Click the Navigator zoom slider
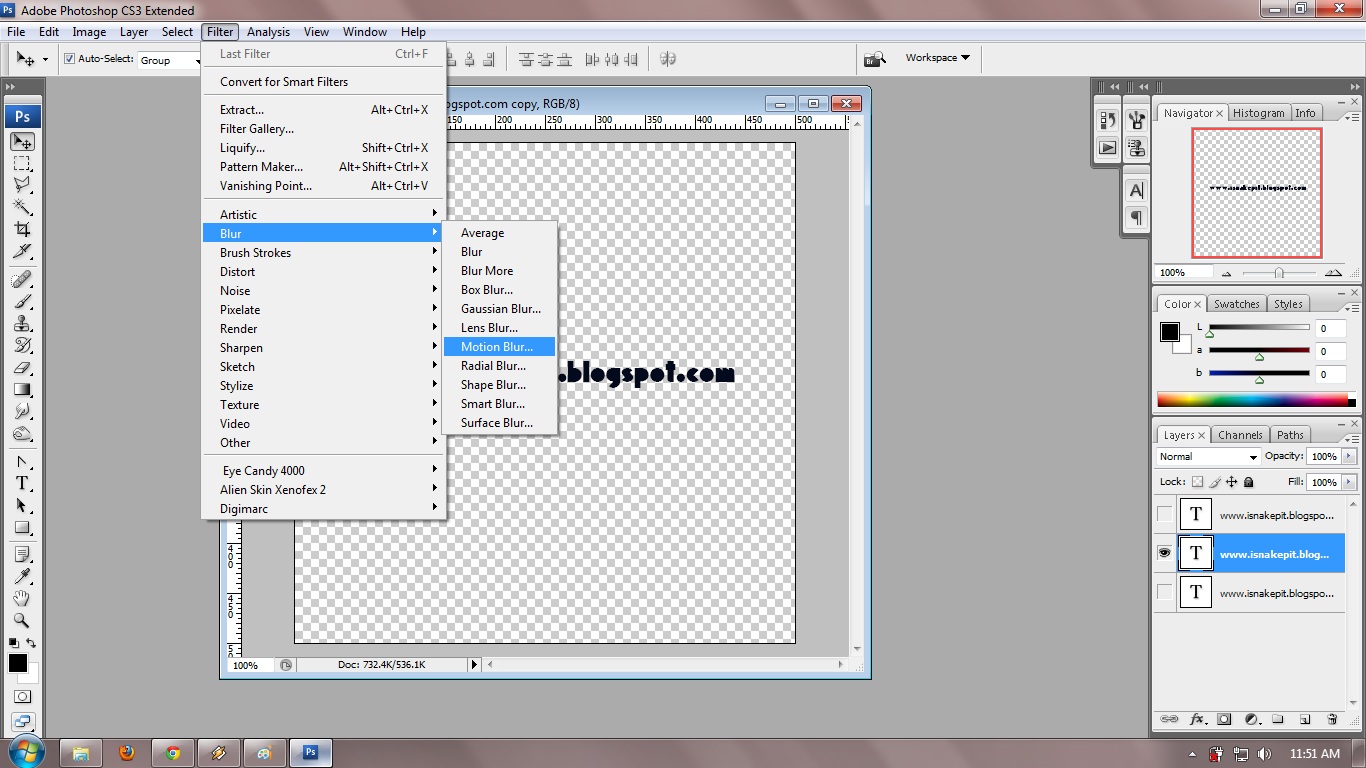Screen dimensions: 1366x768 tap(1279, 273)
